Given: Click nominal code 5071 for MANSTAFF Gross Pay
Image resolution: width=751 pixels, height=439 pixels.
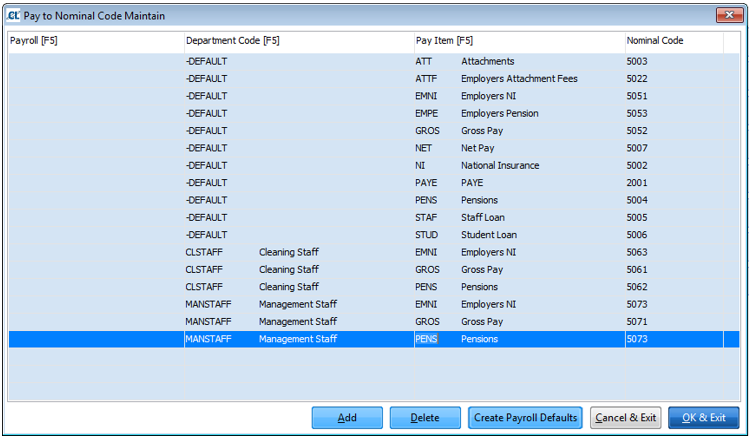Looking at the screenshot, I should point(637,322).
